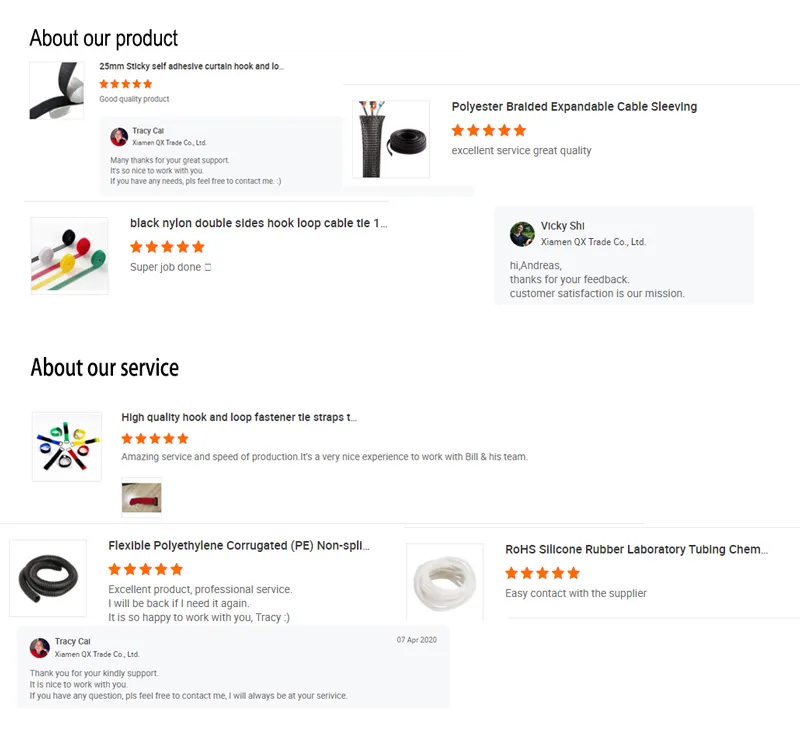
Task: Click star rating under Polyester Braided Sleeving
Action: (x=489, y=130)
